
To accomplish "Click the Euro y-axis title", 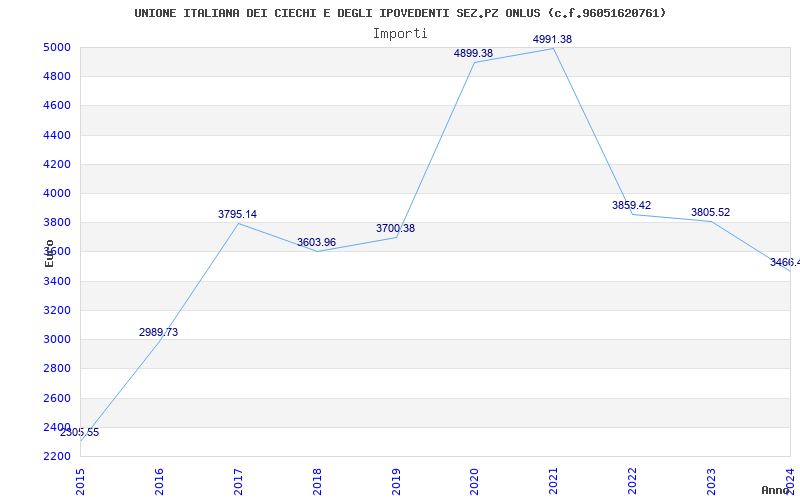I will click(x=49, y=253).
